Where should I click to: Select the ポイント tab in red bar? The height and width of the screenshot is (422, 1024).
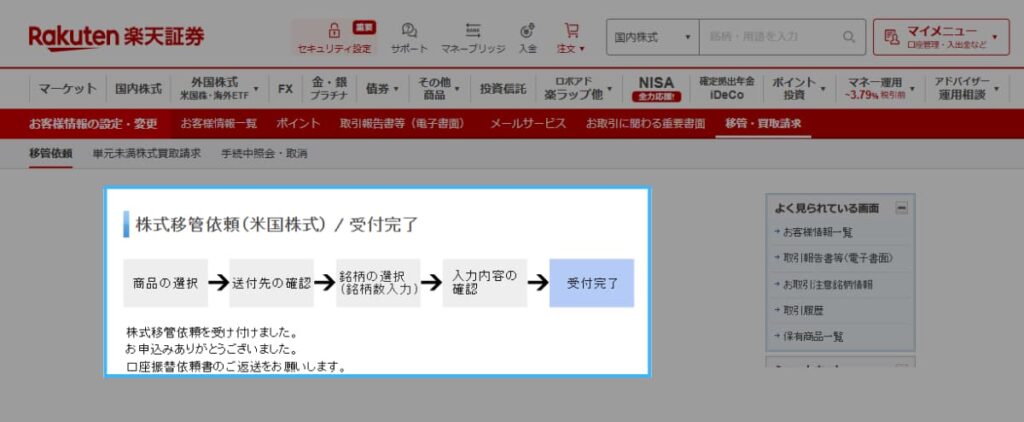click(298, 123)
